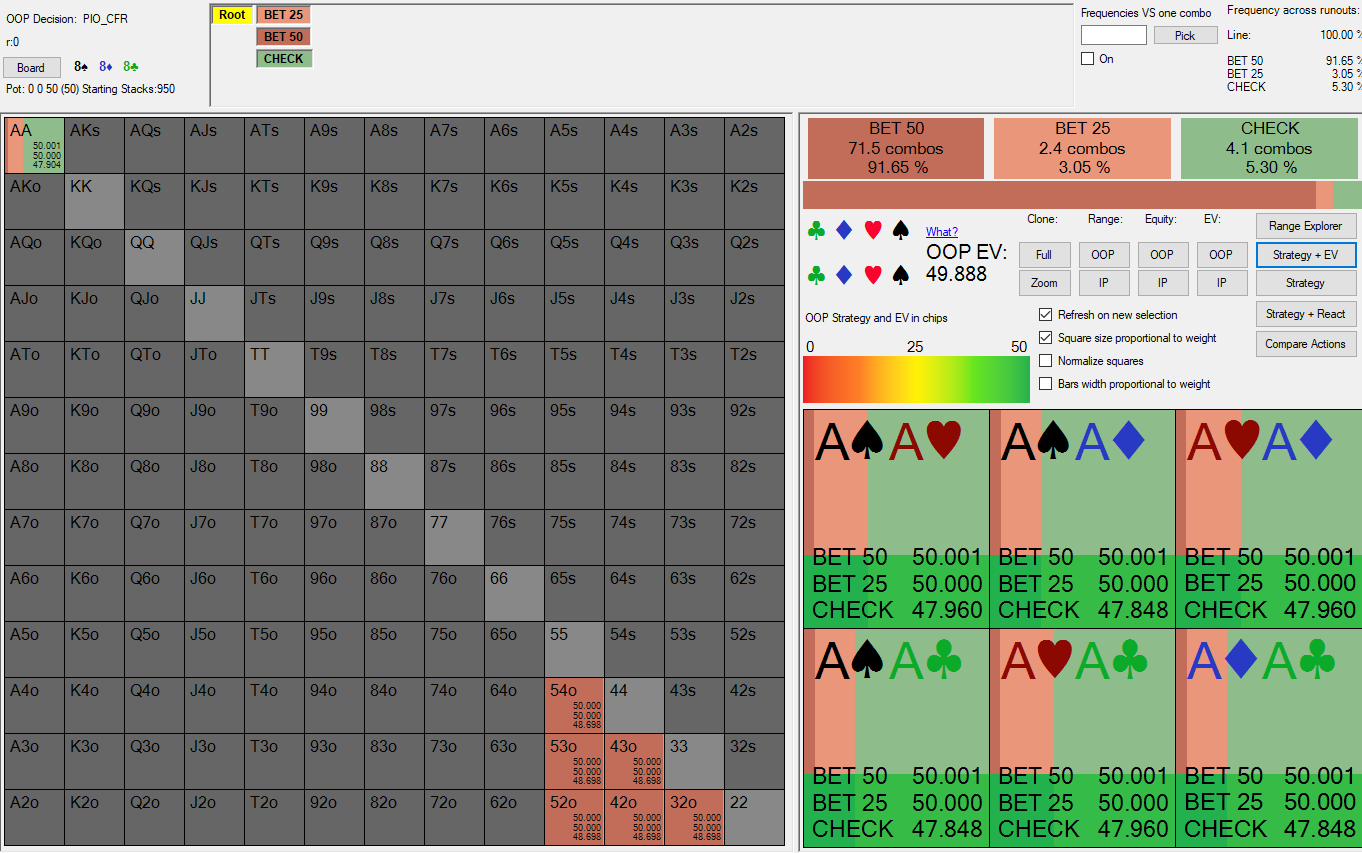
Task: Filter by diamonds in the lower suit row
Action: coord(844,274)
